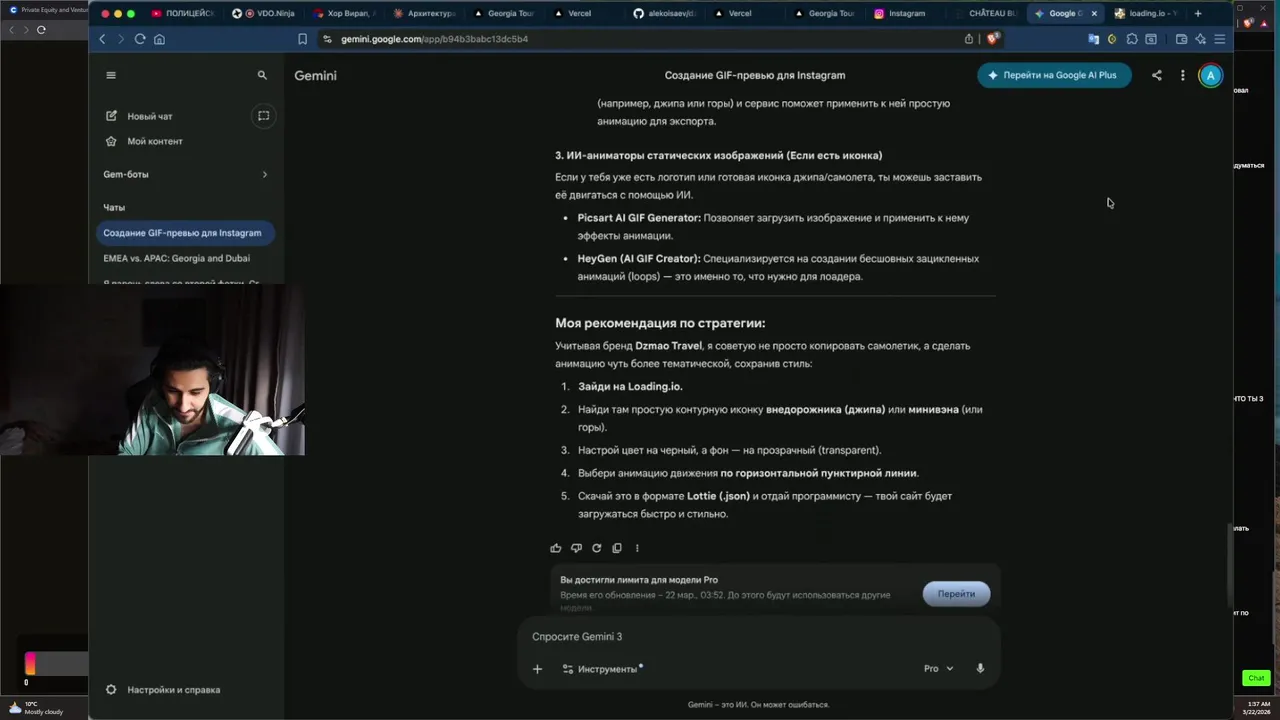
Task: Go forward with browser forward arrow
Action: click(121, 39)
